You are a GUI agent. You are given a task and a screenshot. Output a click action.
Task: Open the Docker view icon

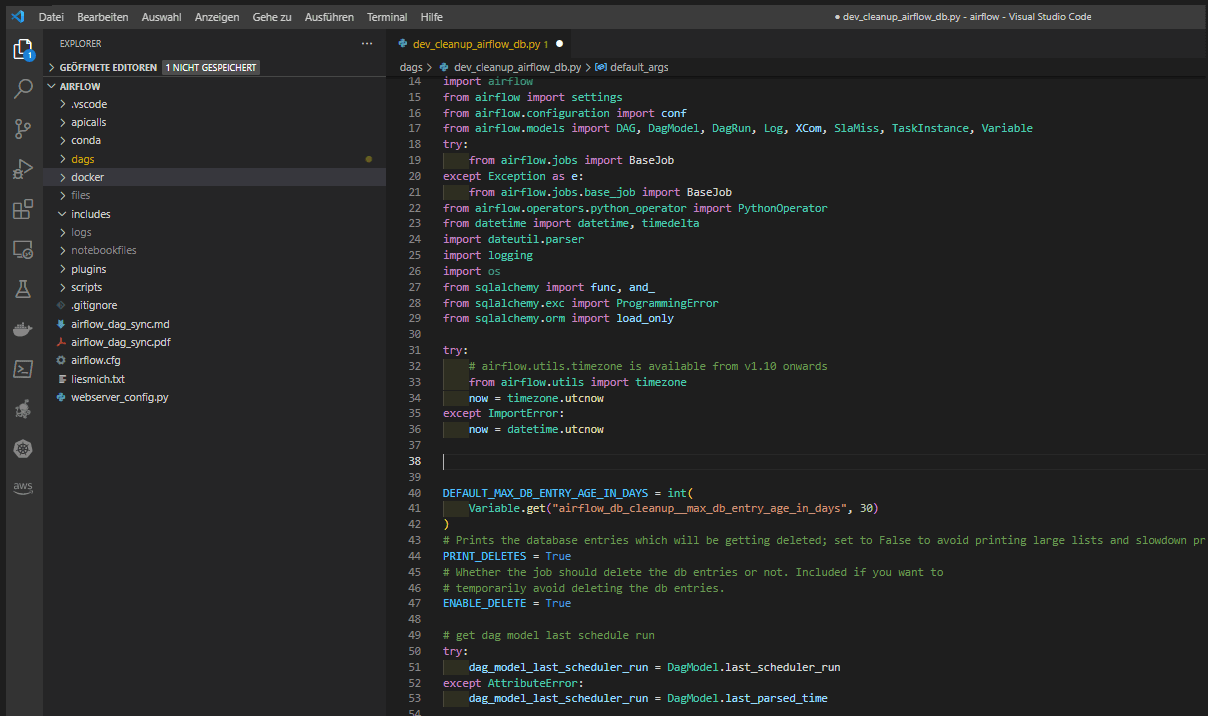coord(22,329)
